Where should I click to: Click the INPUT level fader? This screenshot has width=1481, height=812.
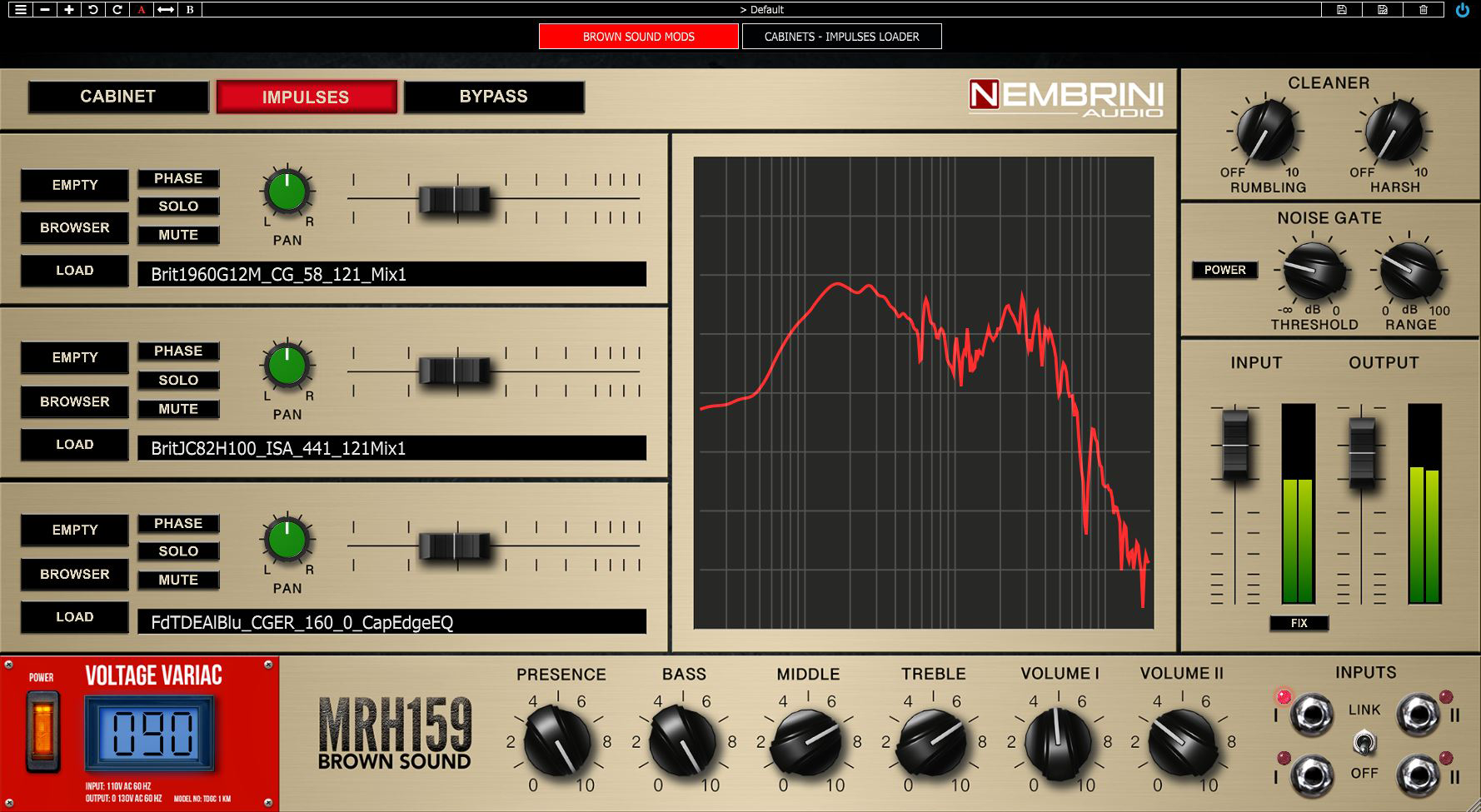[1235, 444]
